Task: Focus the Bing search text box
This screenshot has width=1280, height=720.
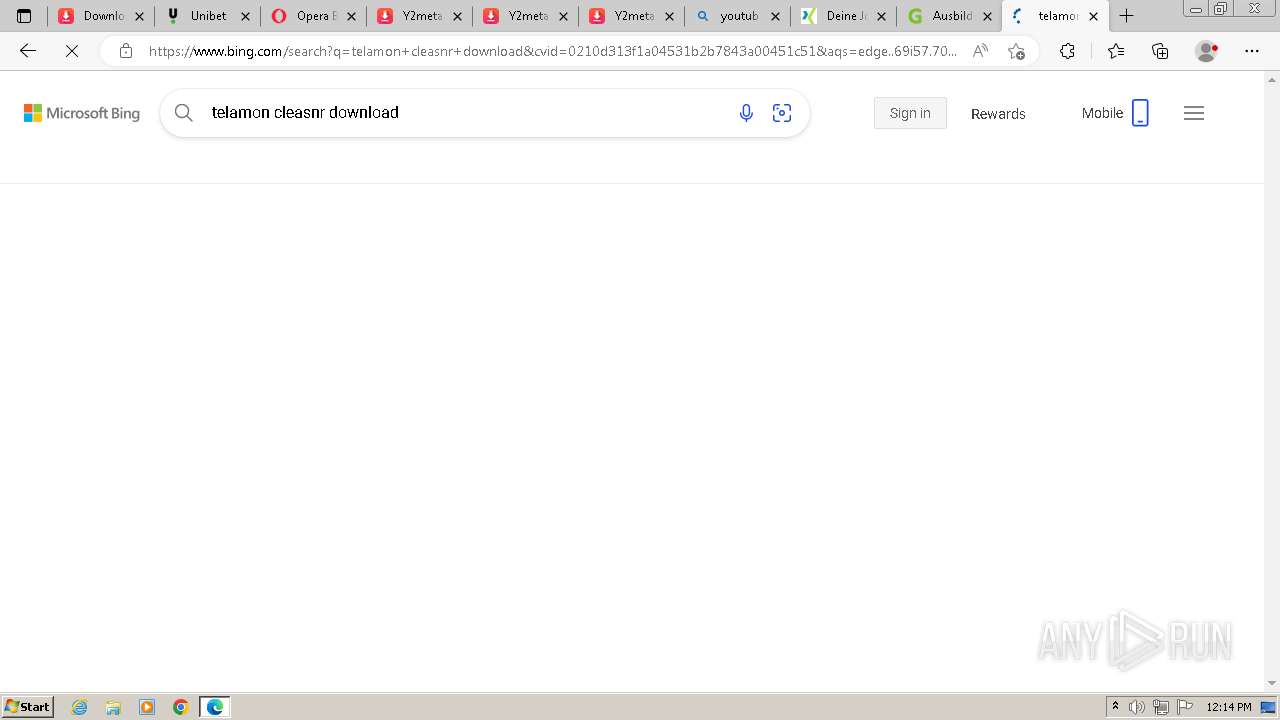Action: click(x=465, y=113)
